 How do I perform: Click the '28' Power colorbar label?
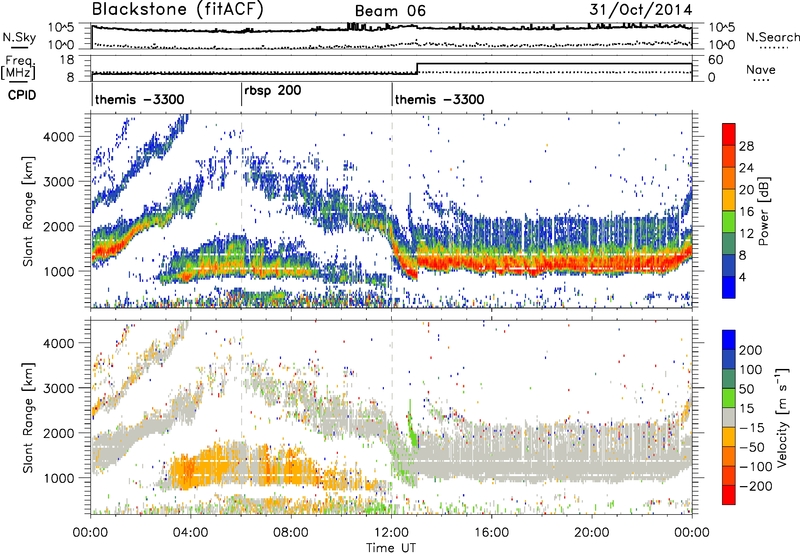click(x=746, y=146)
